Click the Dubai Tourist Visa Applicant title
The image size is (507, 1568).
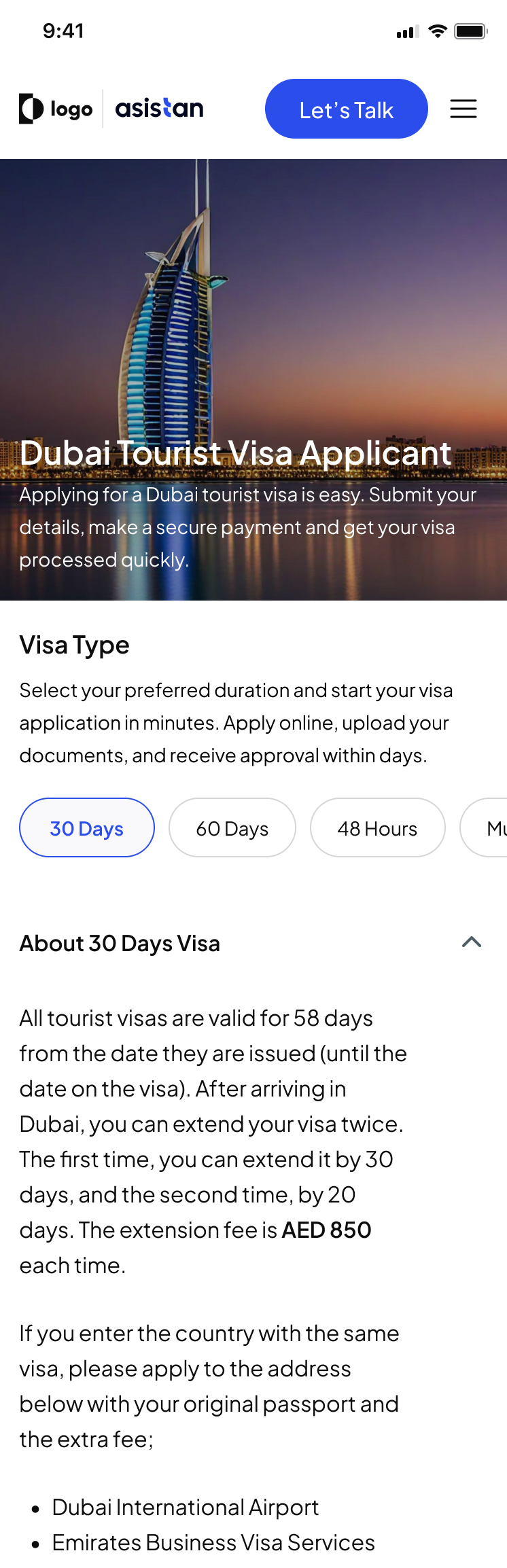click(235, 453)
